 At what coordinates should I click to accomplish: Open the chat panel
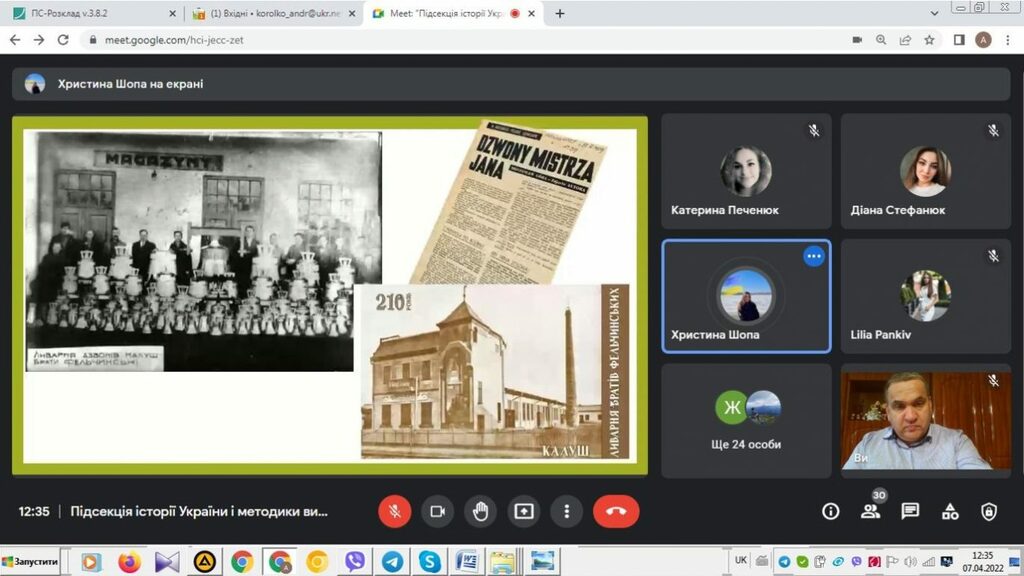[910, 511]
